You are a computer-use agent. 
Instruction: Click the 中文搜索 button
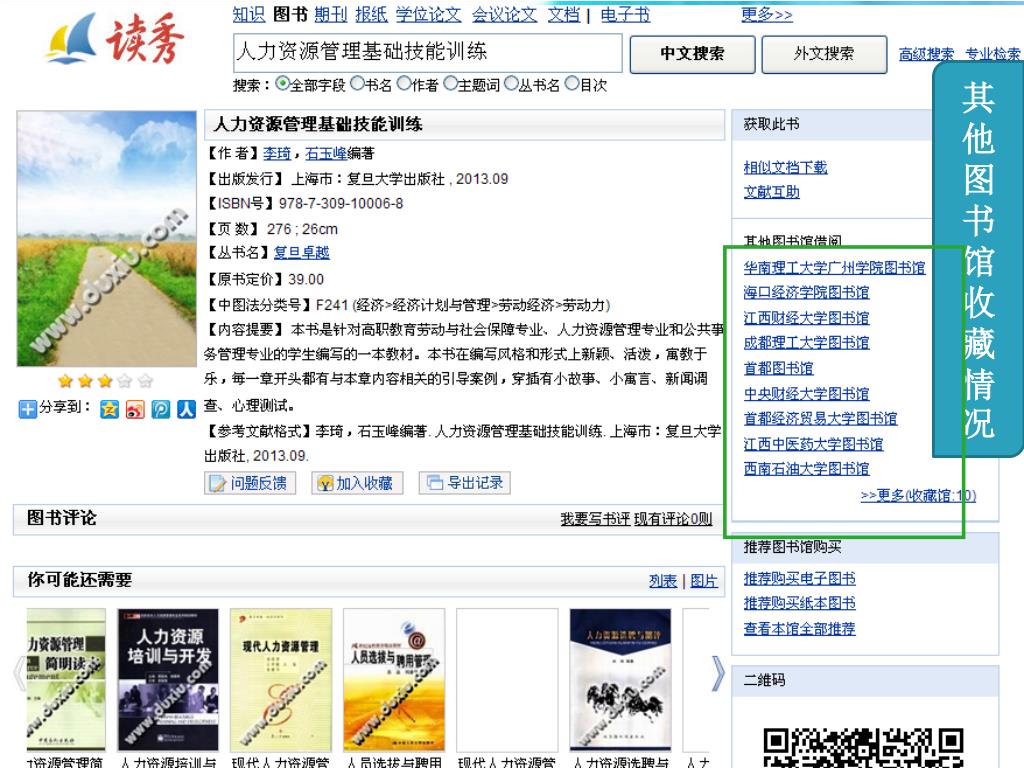[x=692, y=54]
